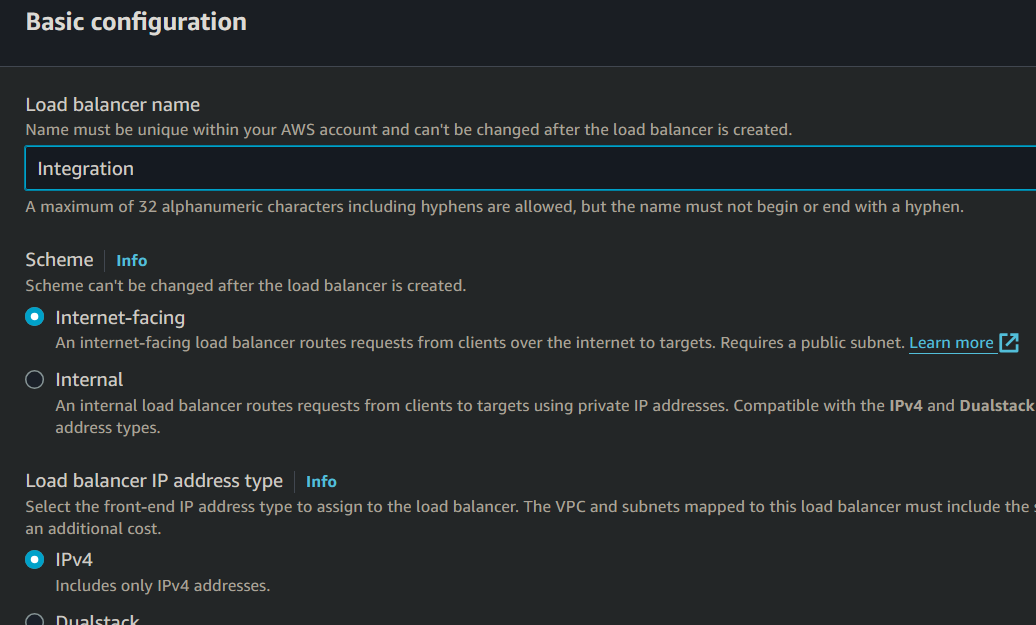Select the Internet-facing radio button
Screen dimensions: 1036x625
(35, 318)
